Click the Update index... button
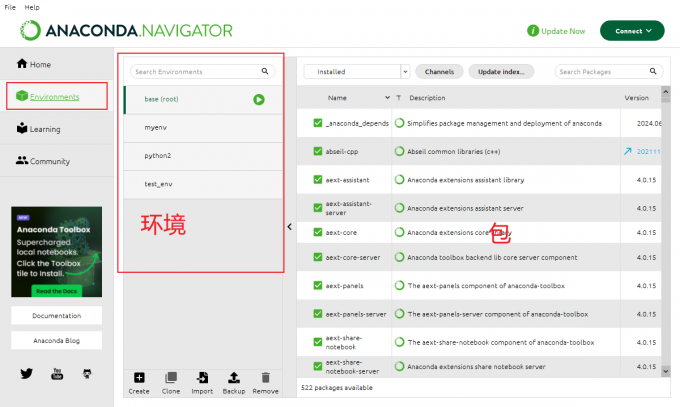This screenshot has height=407, width=680. tap(501, 72)
